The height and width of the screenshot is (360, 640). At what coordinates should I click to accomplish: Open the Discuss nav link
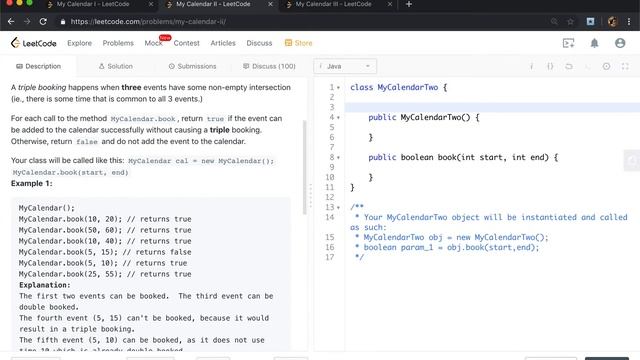259,43
